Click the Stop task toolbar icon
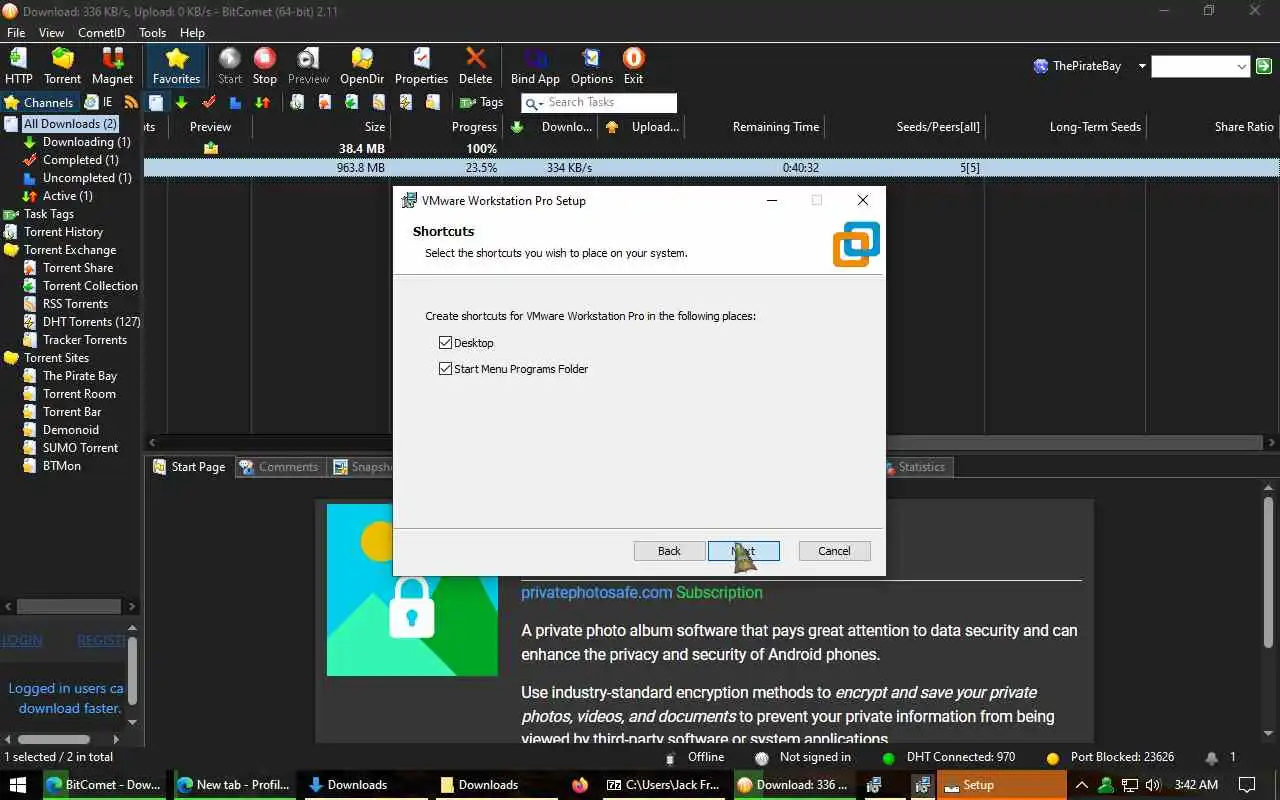The image size is (1280, 800). point(265,66)
